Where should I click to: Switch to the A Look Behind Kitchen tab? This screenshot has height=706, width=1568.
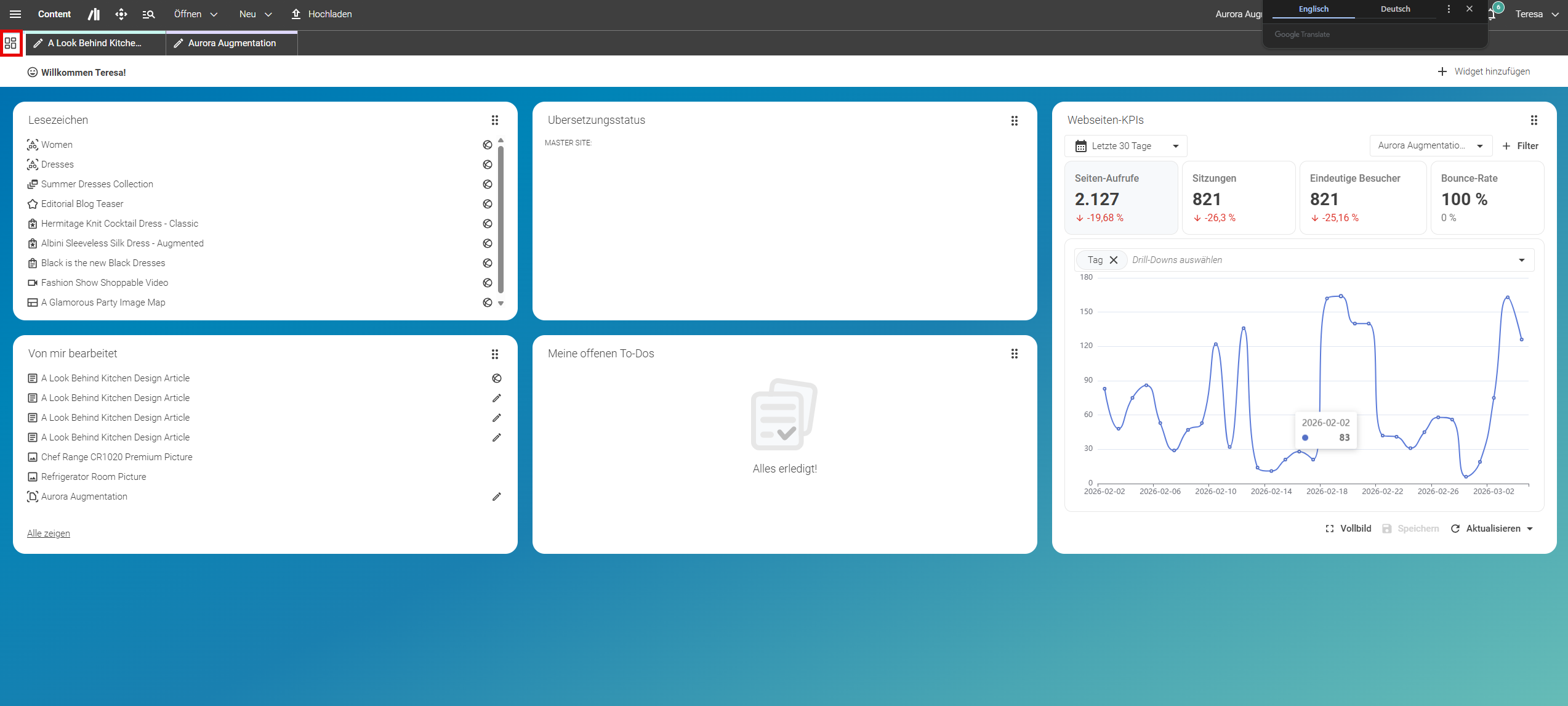pos(95,43)
